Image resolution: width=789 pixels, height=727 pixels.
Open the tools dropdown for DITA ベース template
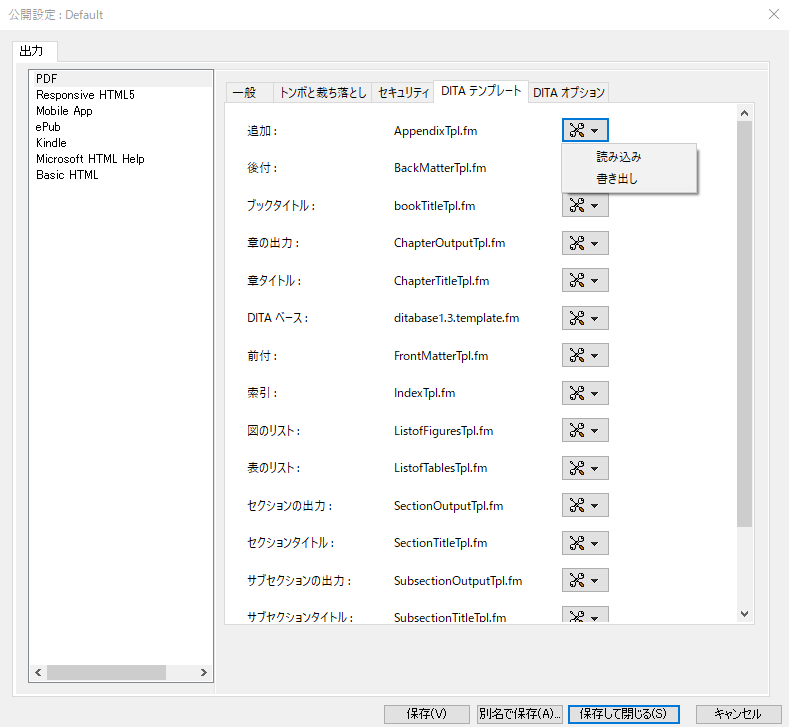(x=585, y=318)
